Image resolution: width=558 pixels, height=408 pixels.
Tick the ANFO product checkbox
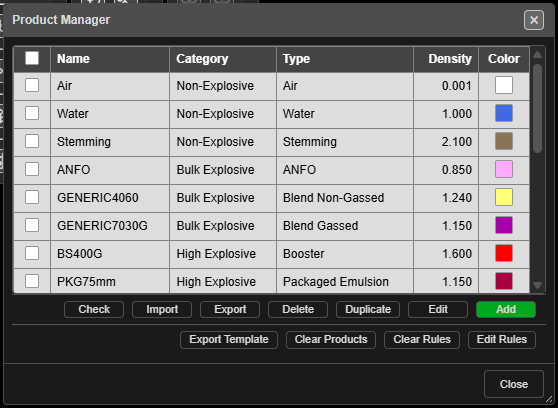[x=32, y=169]
